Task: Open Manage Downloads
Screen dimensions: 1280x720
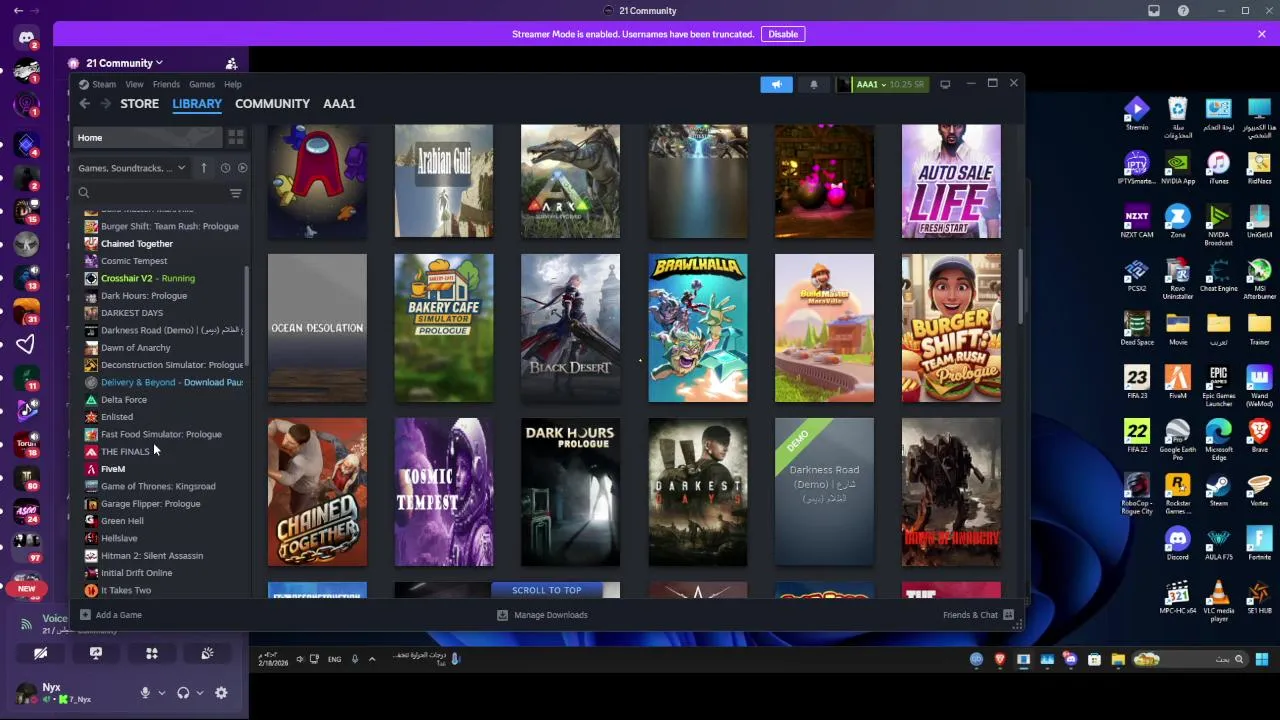Action: click(x=542, y=615)
